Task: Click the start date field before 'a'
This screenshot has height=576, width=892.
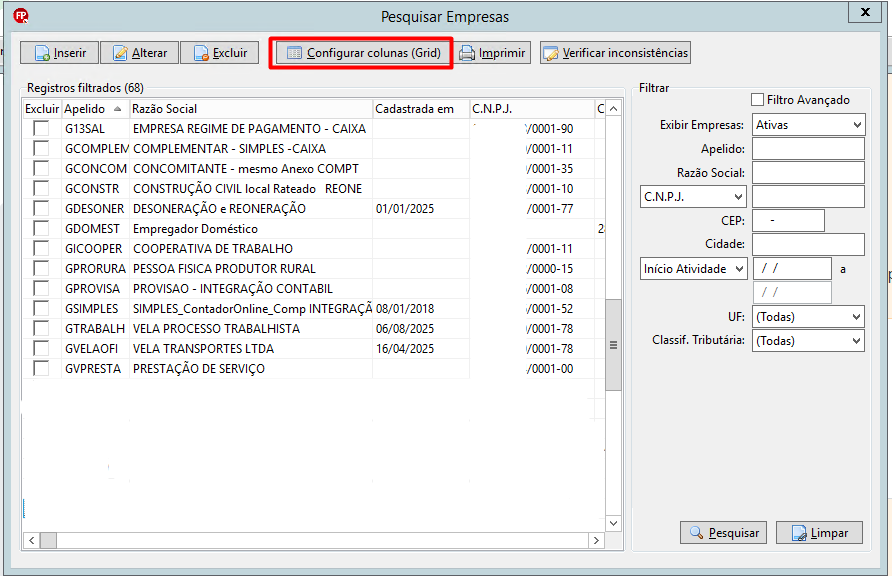Action: click(792, 268)
